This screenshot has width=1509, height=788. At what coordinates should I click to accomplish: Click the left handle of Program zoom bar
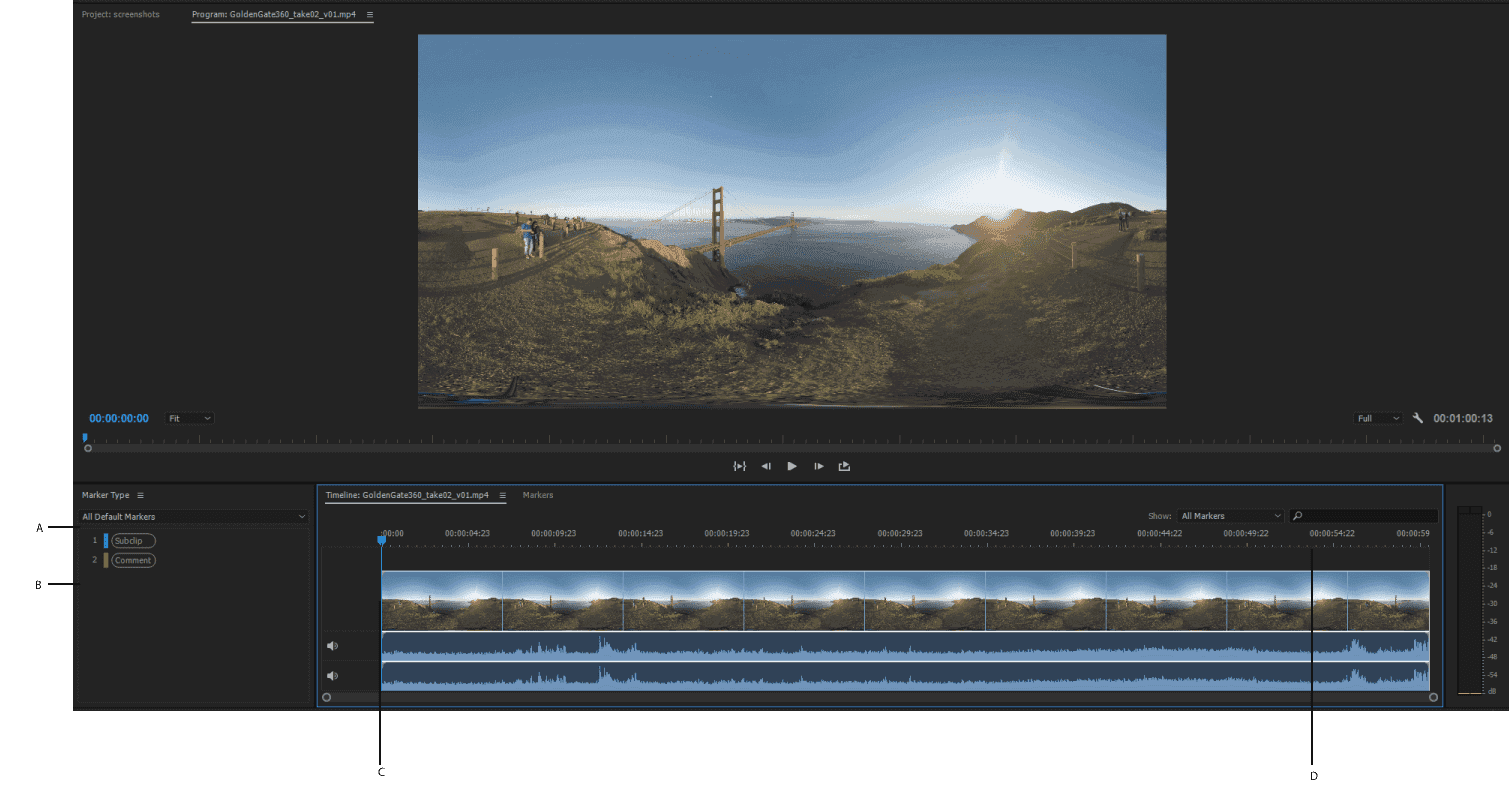click(x=88, y=449)
